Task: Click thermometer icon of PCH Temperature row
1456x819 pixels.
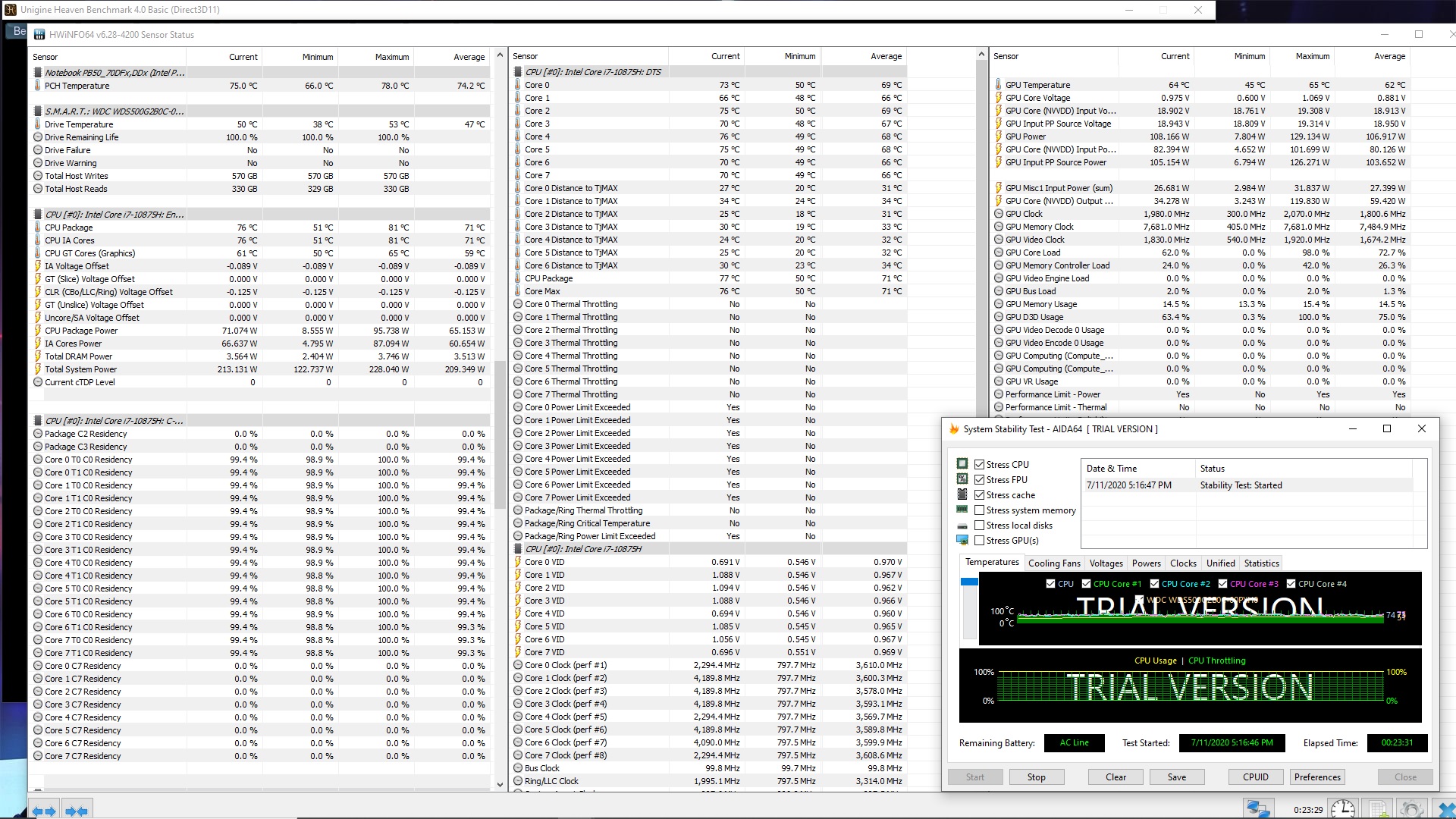Action: [38, 86]
